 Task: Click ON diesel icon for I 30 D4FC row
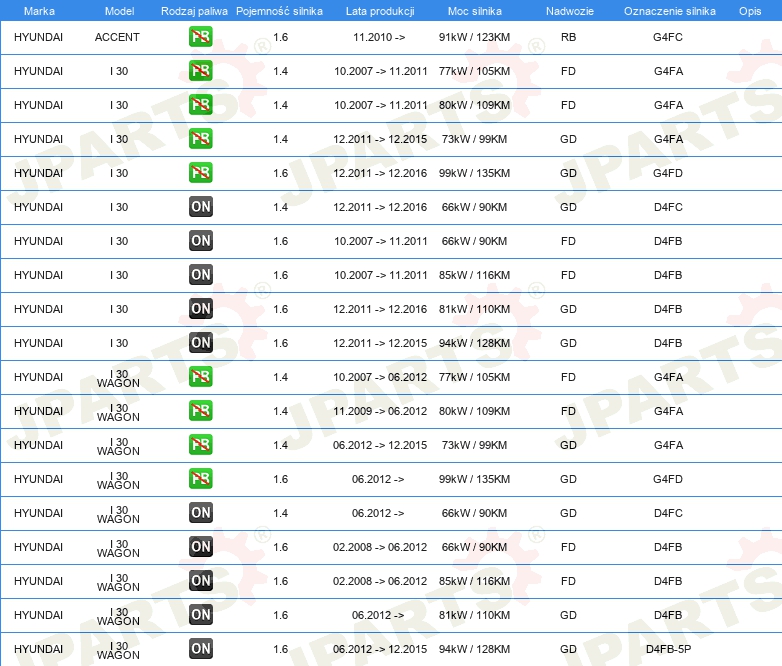(x=200, y=207)
